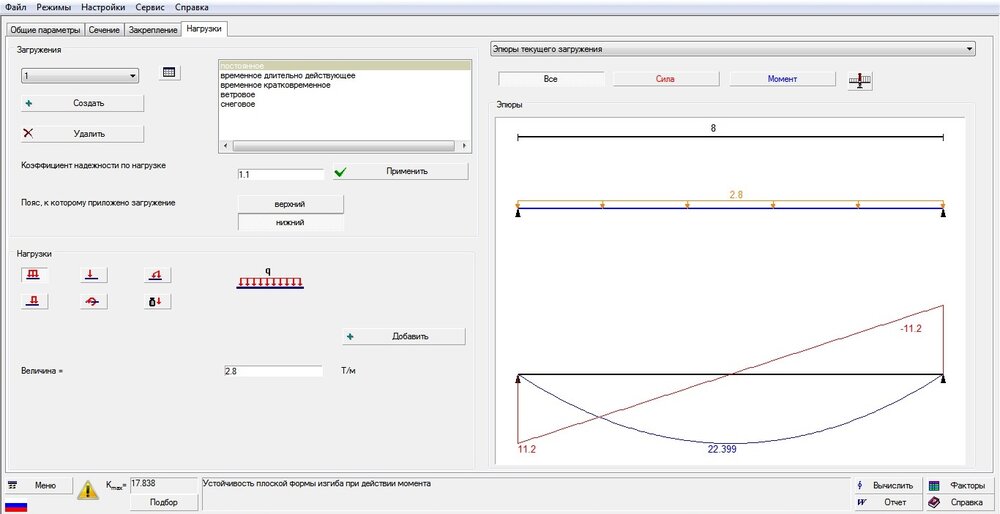Click the beam diagram icon beside Момент
This screenshot has width=1000, height=514.
pyautogui.click(x=858, y=80)
